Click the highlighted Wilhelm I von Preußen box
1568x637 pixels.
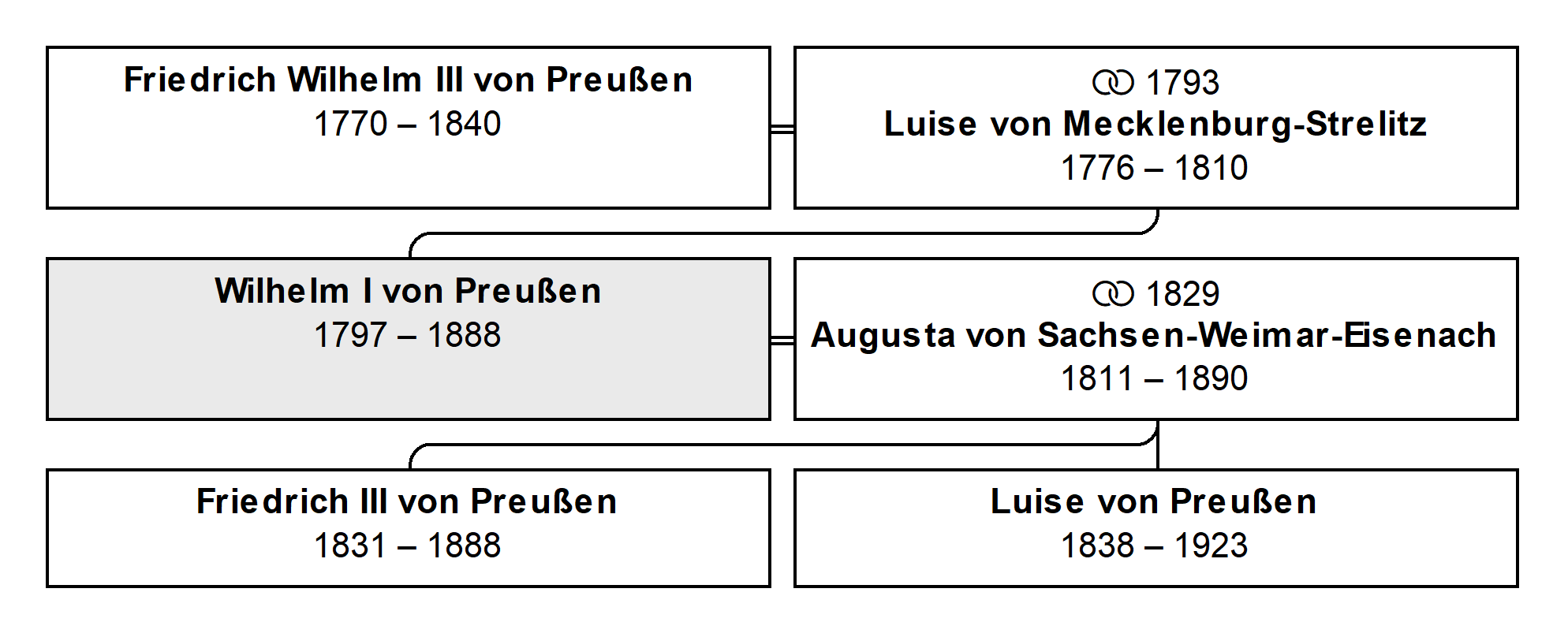[409, 339]
